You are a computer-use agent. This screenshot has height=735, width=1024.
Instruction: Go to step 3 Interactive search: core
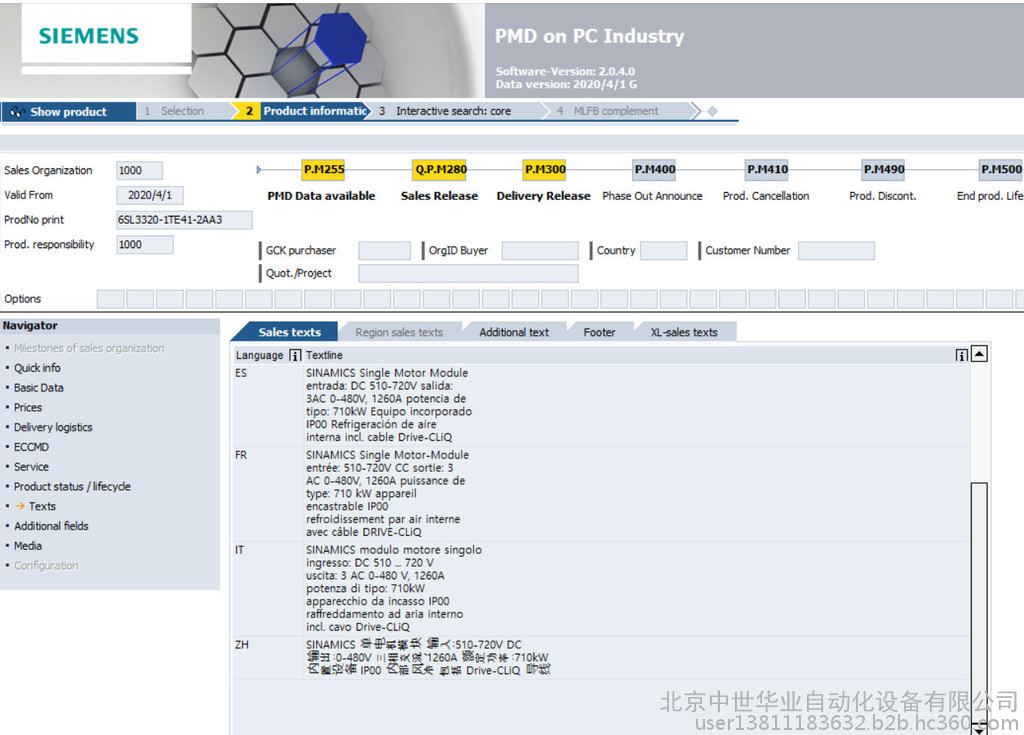[x=453, y=111]
